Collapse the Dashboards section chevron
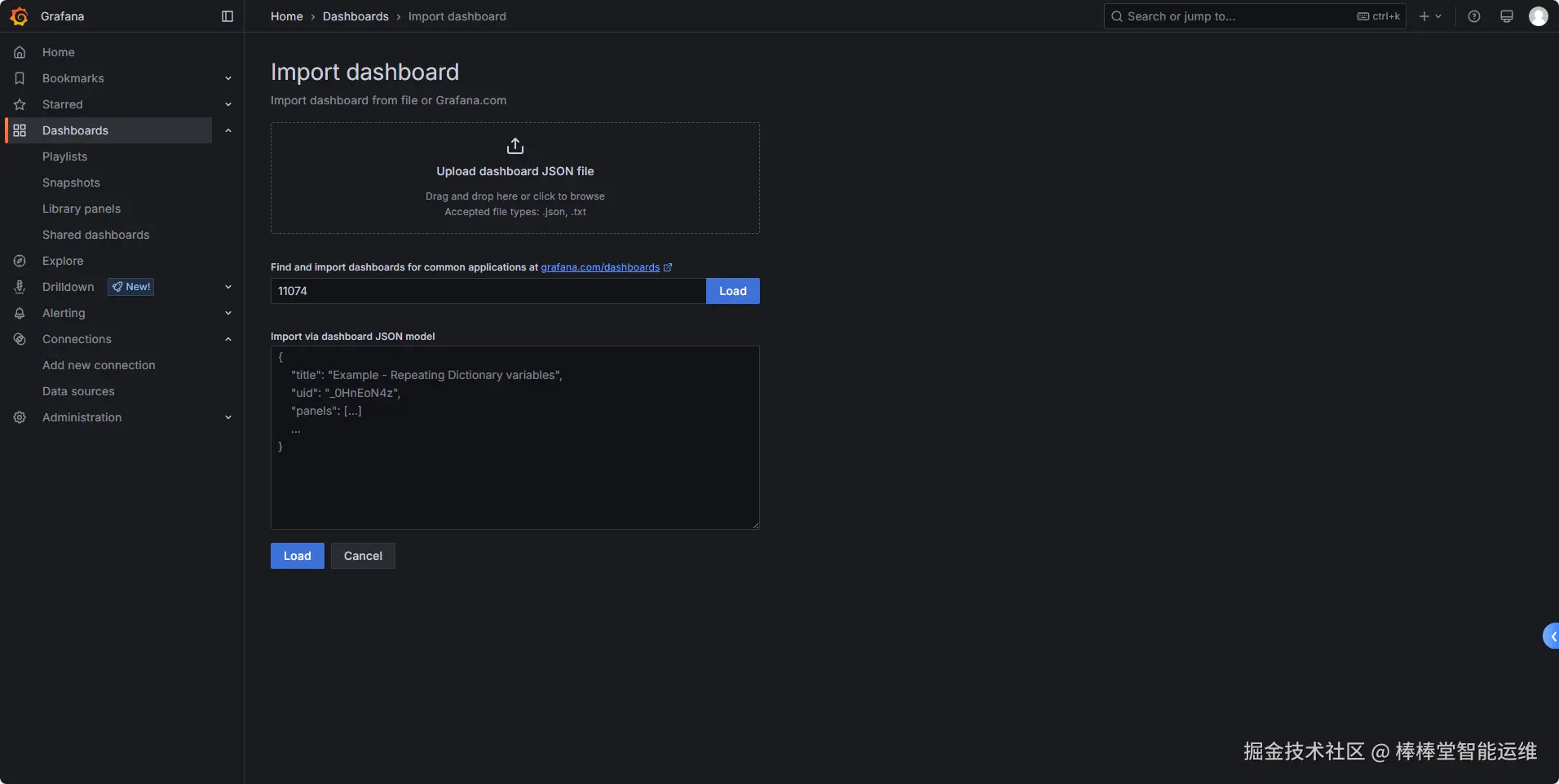1559x784 pixels. tap(228, 130)
